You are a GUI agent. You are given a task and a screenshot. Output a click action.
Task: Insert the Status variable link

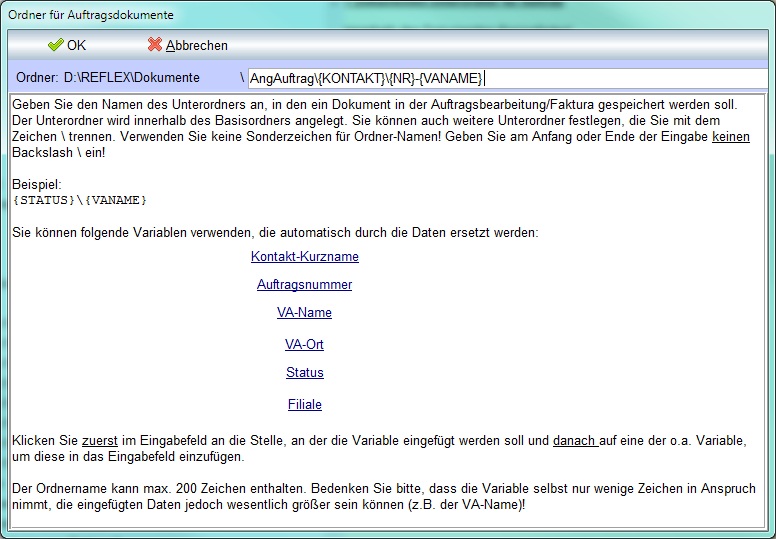[x=305, y=373]
